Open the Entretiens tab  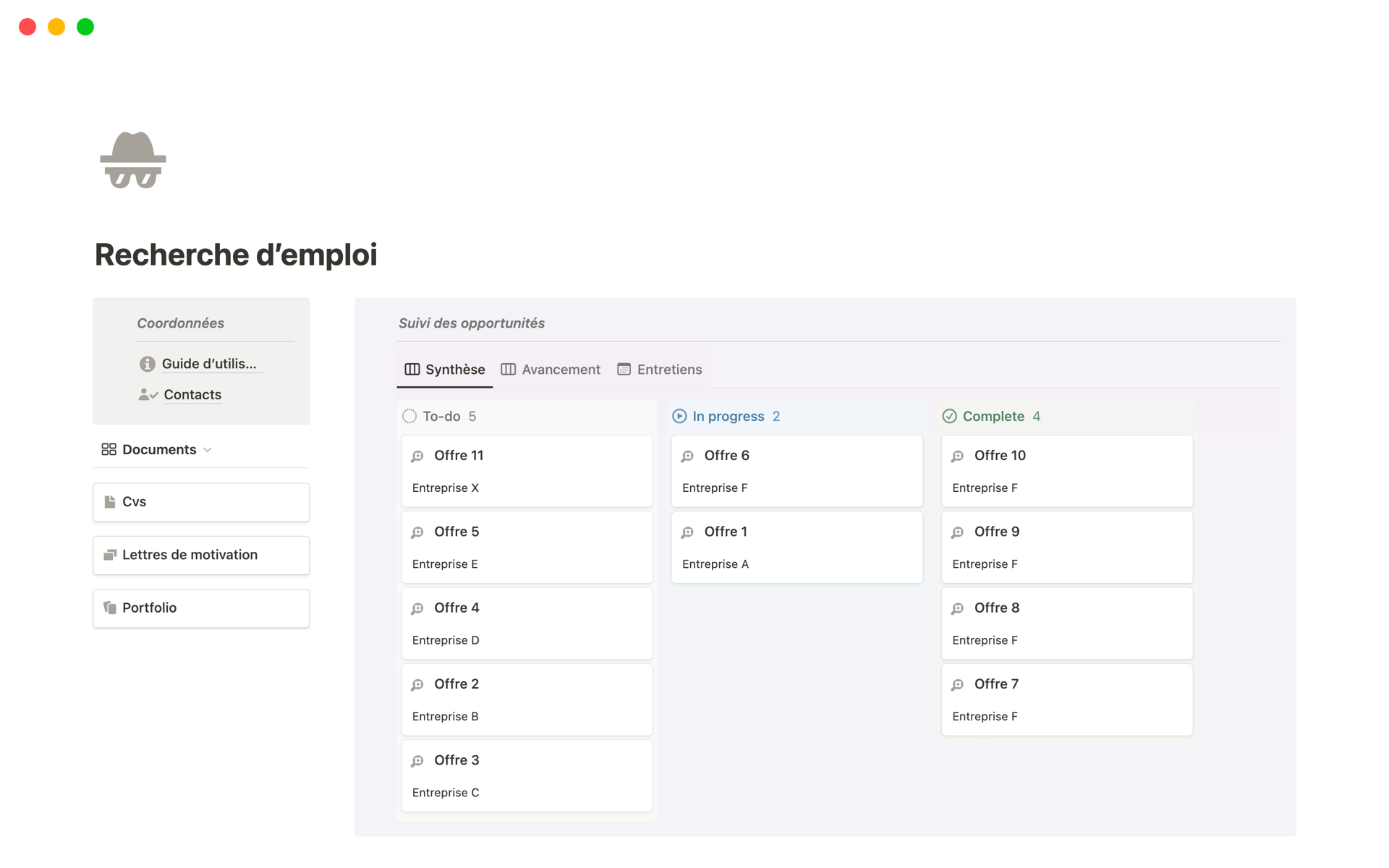tap(660, 370)
